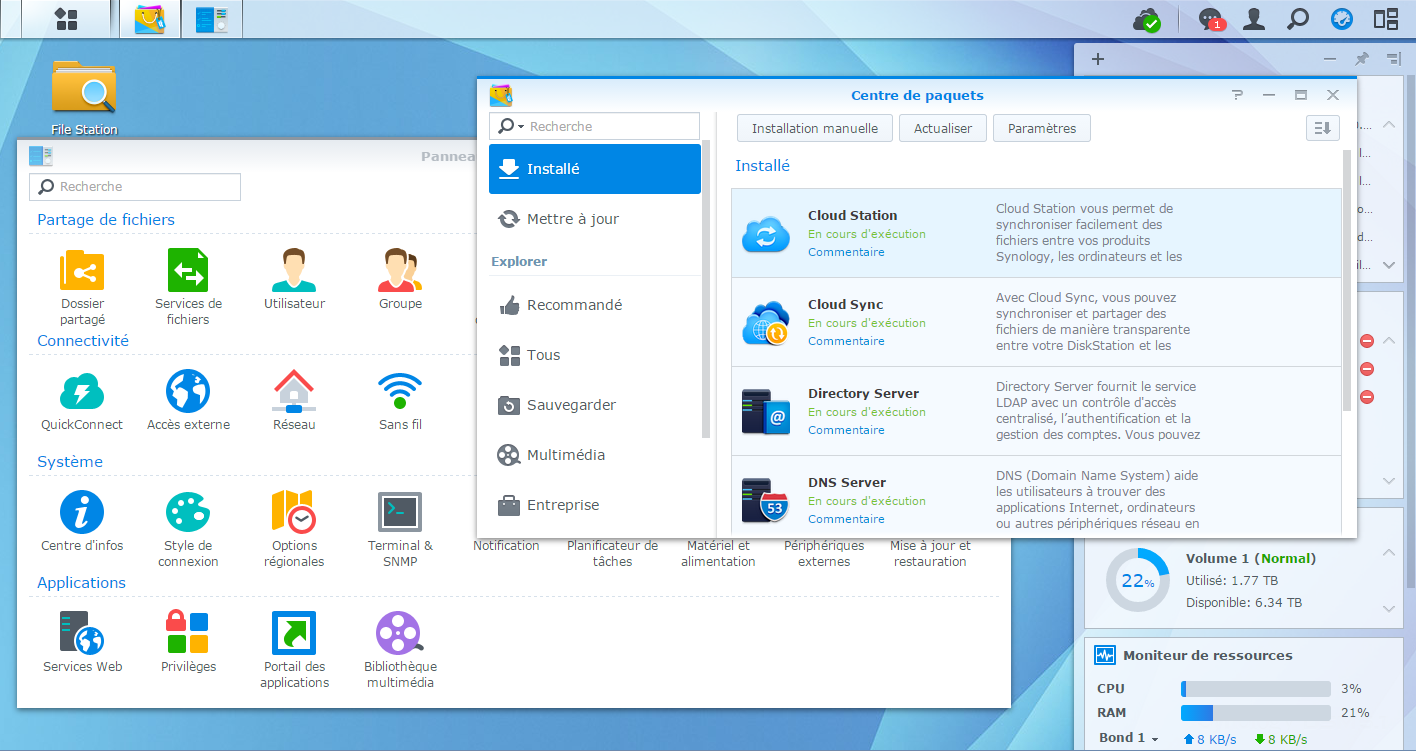Viewport: 1416px width, 751px height.
Task: Click the RAM usage bar
Action: 1256,713
